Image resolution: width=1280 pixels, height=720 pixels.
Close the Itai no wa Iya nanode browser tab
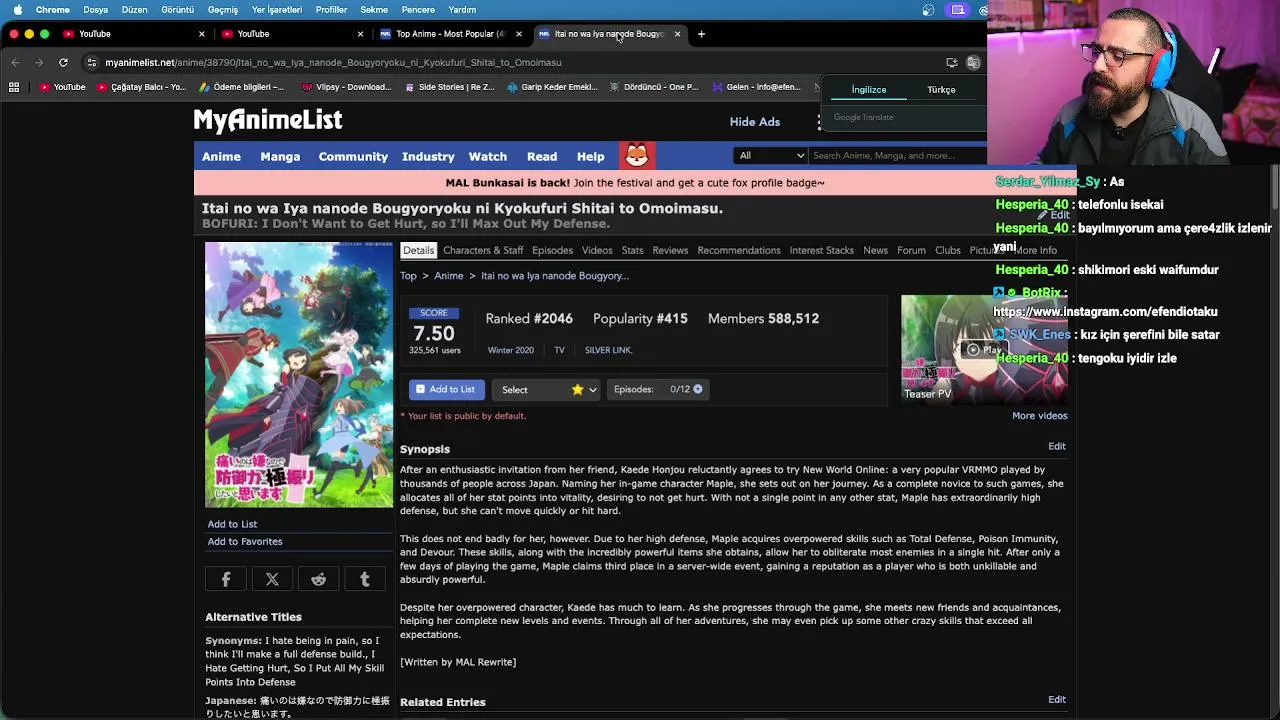[x=677, y=34]
